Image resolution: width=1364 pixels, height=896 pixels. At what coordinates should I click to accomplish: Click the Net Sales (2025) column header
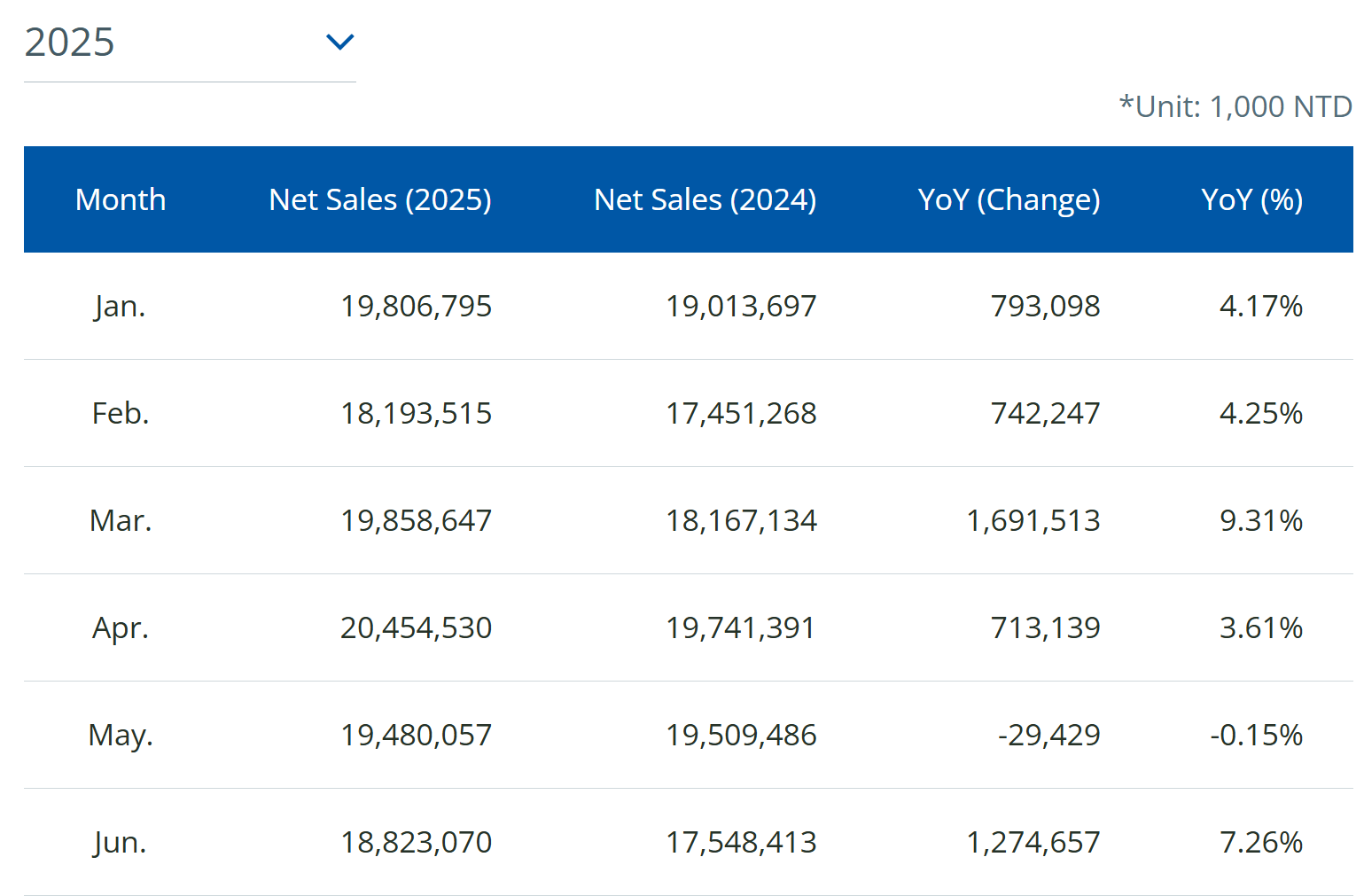[379, 199]
